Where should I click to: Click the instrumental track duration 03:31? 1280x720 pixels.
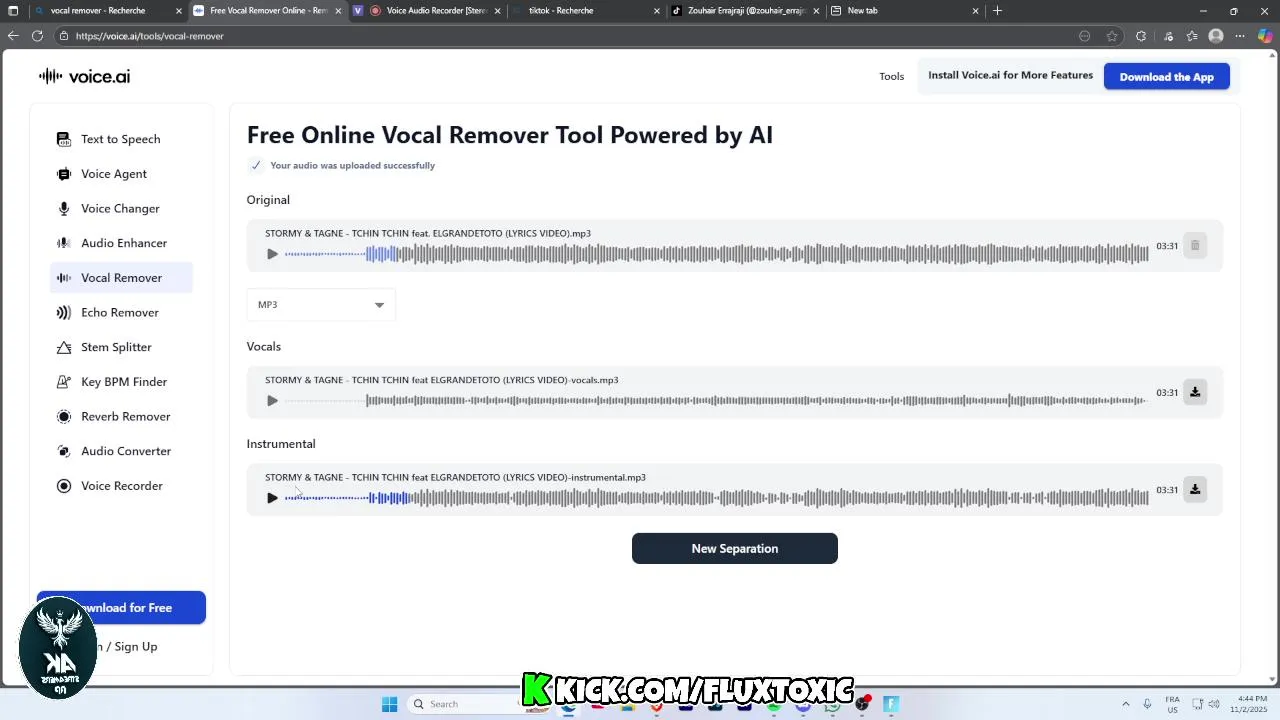pyautogui.click(x=1167, y=490)
